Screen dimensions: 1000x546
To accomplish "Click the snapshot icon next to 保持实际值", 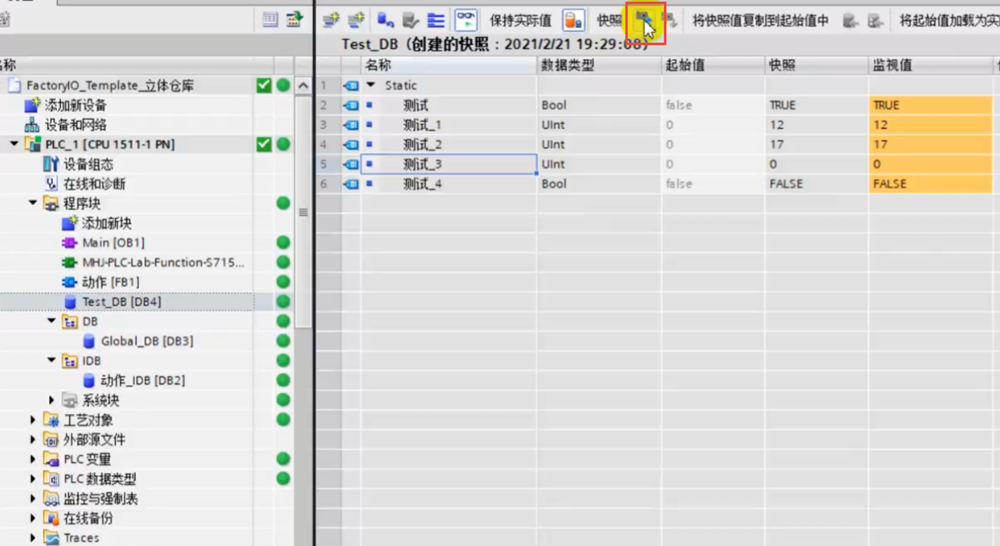I will 573,20.
